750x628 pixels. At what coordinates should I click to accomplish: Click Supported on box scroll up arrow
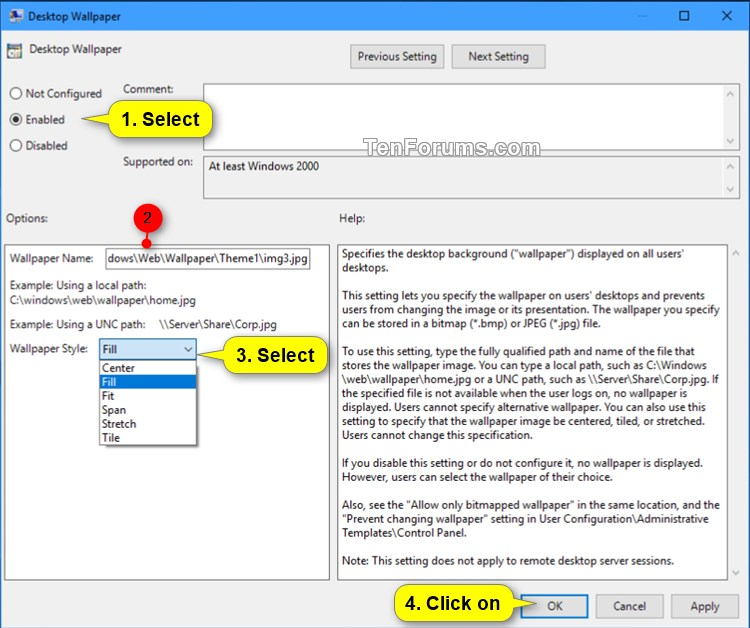[730, 166]
